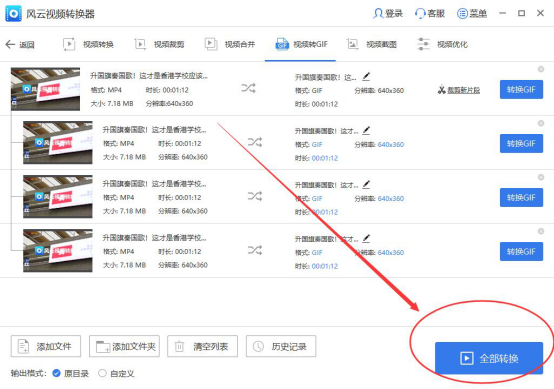Click the blue GIF format value in second row
The image size is (554, 389).
pyautogui.click(x=317, y=145)
